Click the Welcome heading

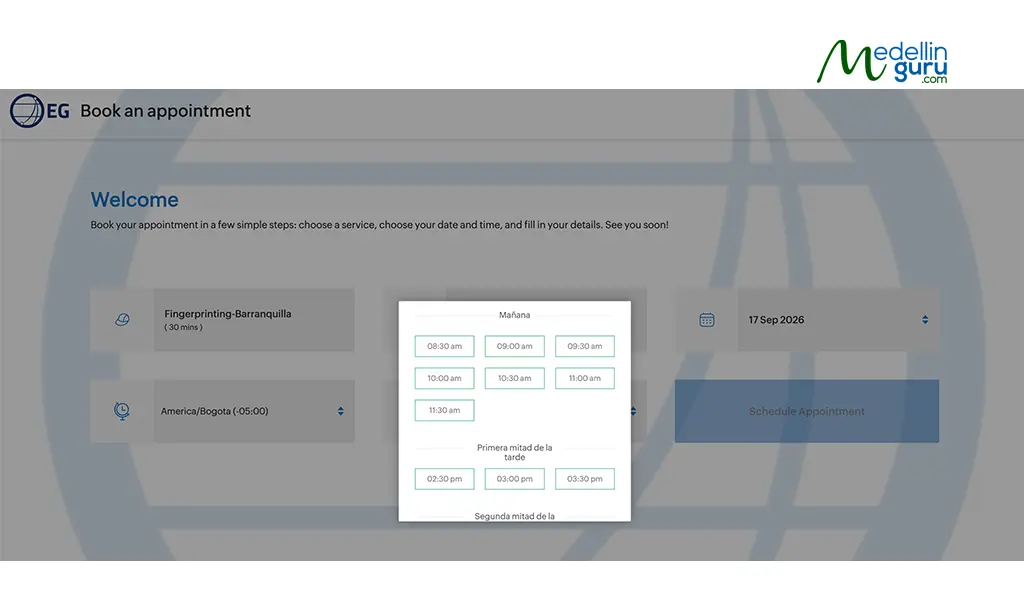(135, 199)
